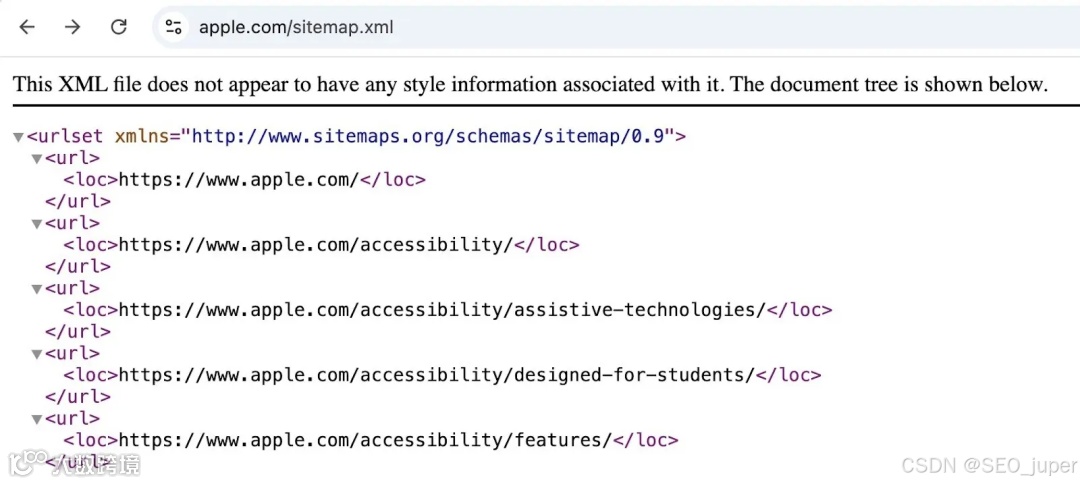This screenshot has height=484, width=1080.
Task: Collapse the assistive-technologies url node
Action: (37, 289)
